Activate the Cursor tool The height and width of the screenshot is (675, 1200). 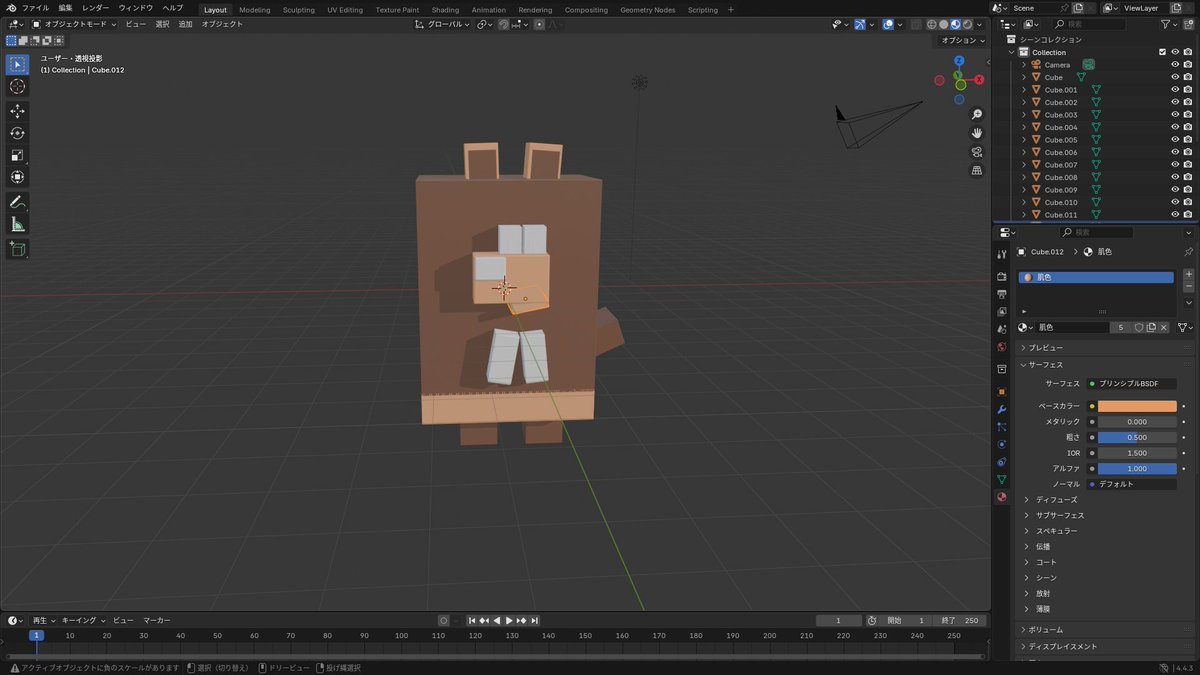point(17,88)
